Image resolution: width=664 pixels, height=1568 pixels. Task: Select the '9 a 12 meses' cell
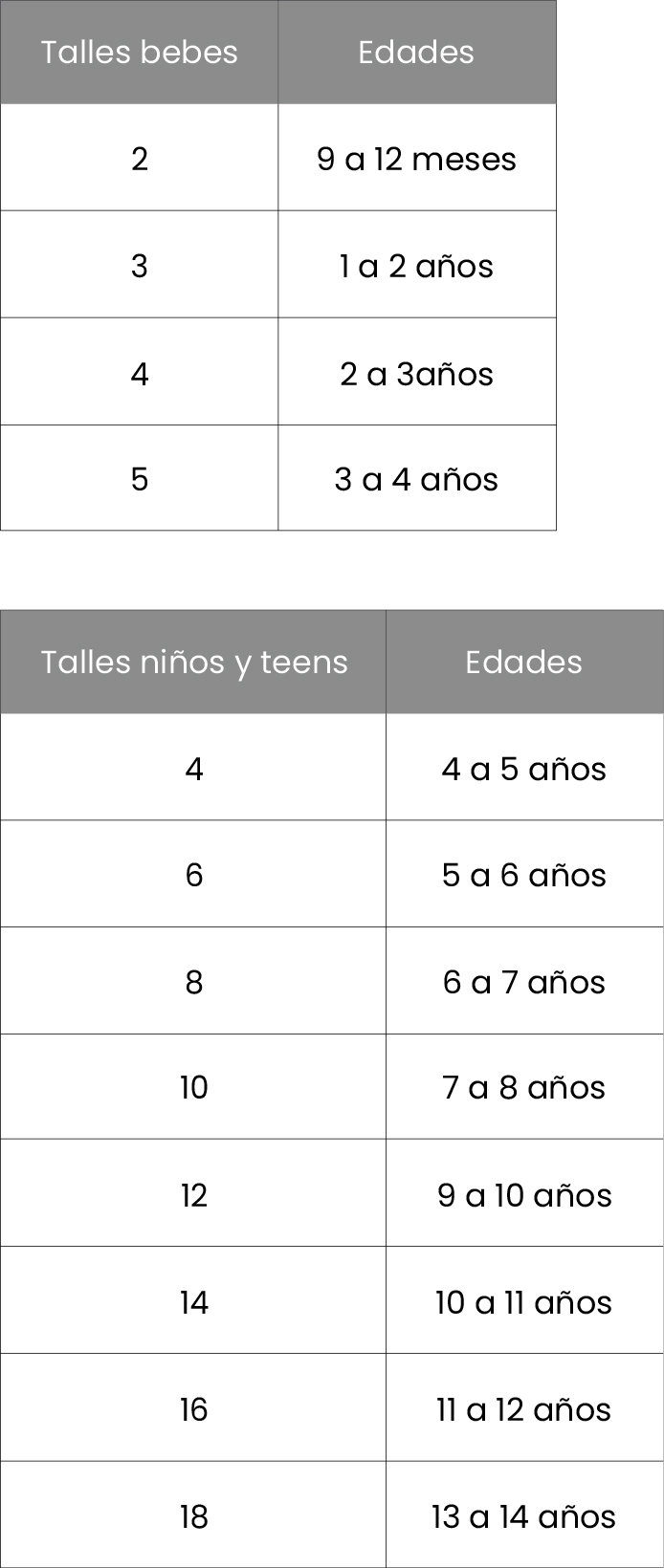click(417, 158)
